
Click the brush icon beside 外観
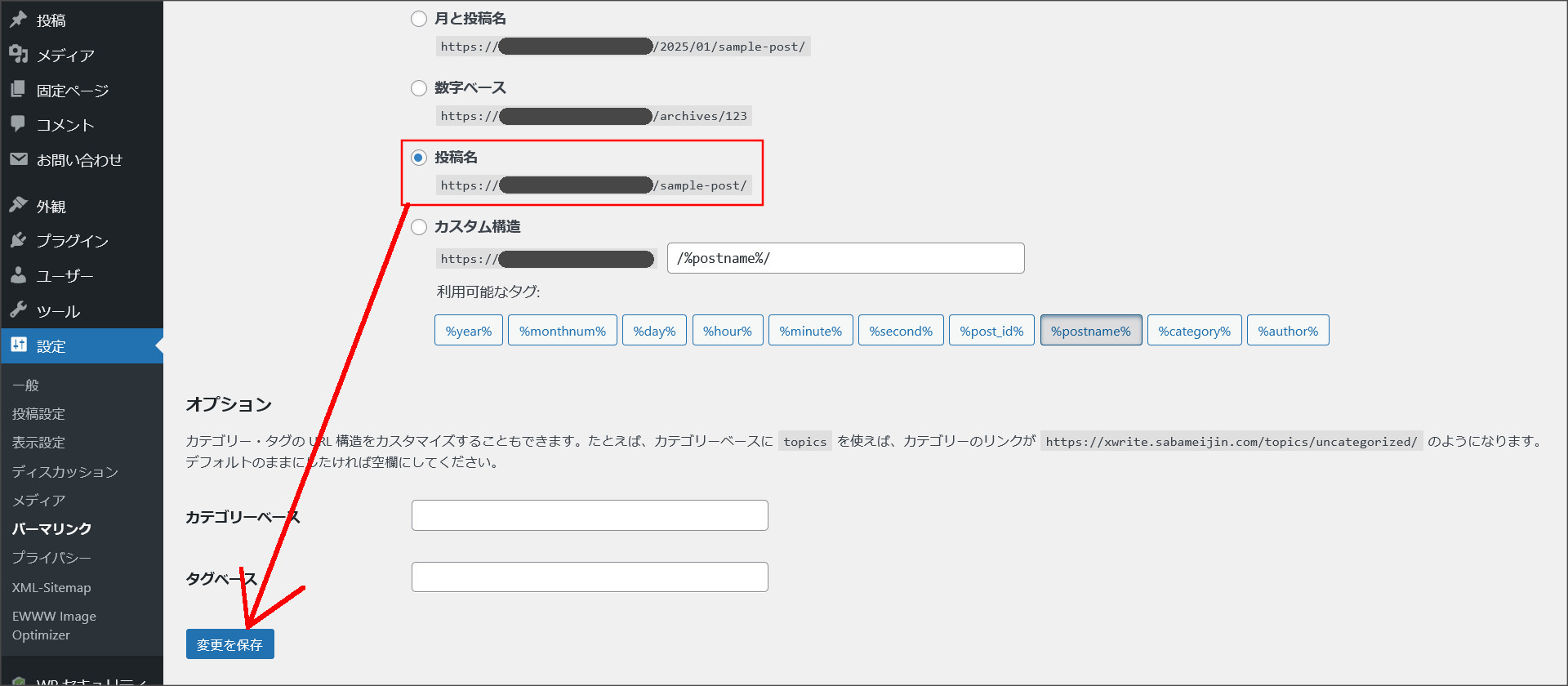(x=18, y=206)
